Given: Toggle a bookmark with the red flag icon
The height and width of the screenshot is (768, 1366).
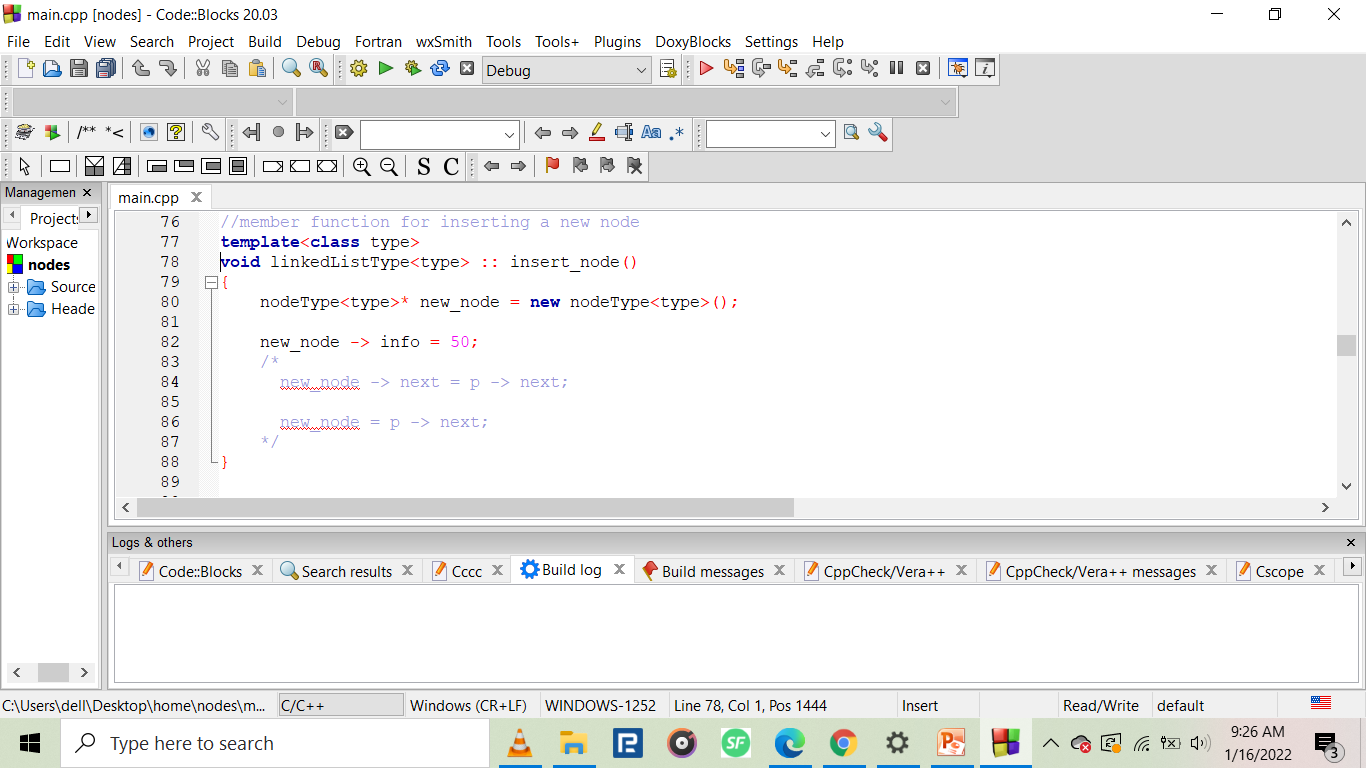Looking at the screenshot, I should pos(551,167).
